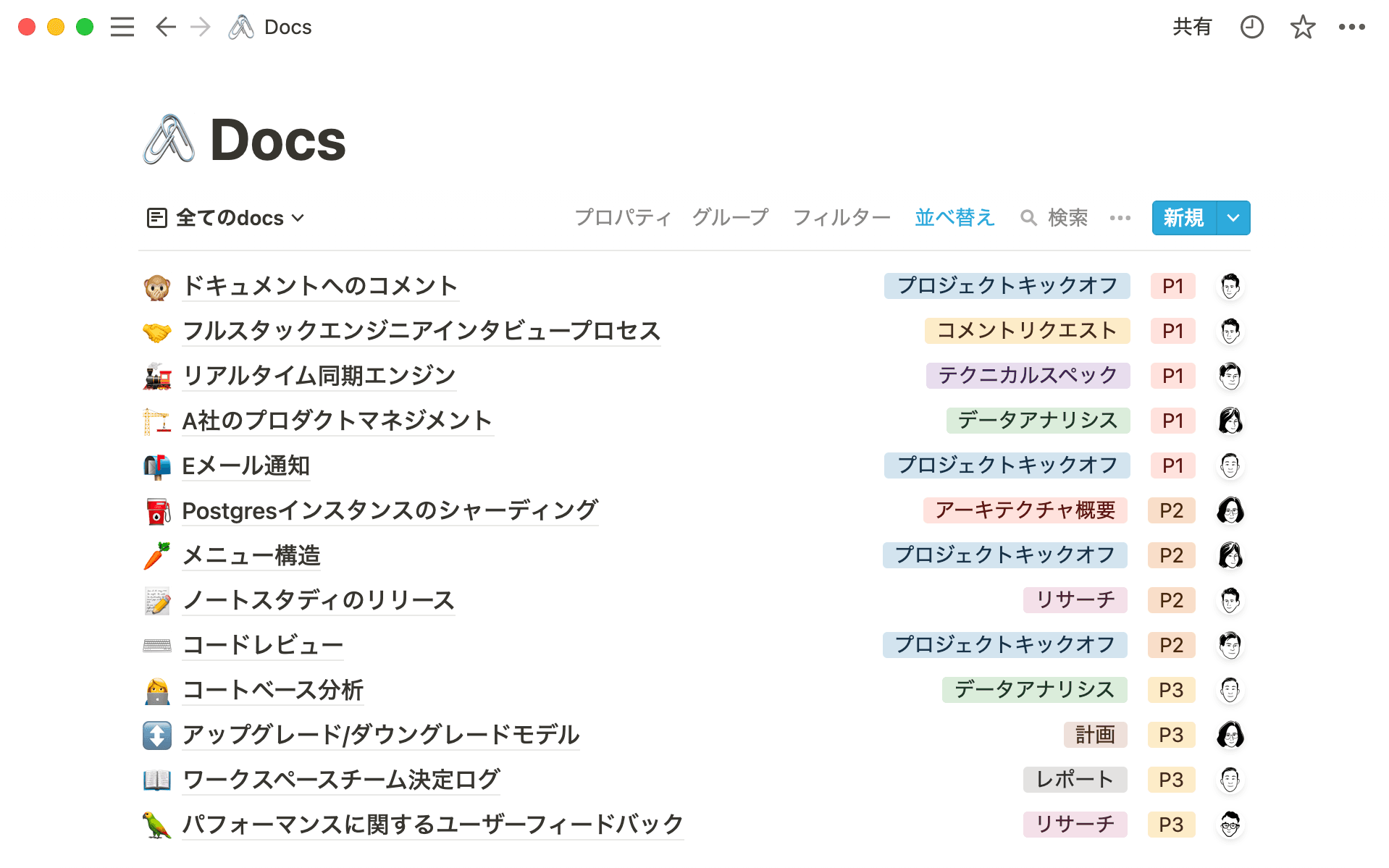Click the monkey emoji on ドキュメントへのコメント
Viewport: 1389px width, 868px height.
(x=156, y=286)
